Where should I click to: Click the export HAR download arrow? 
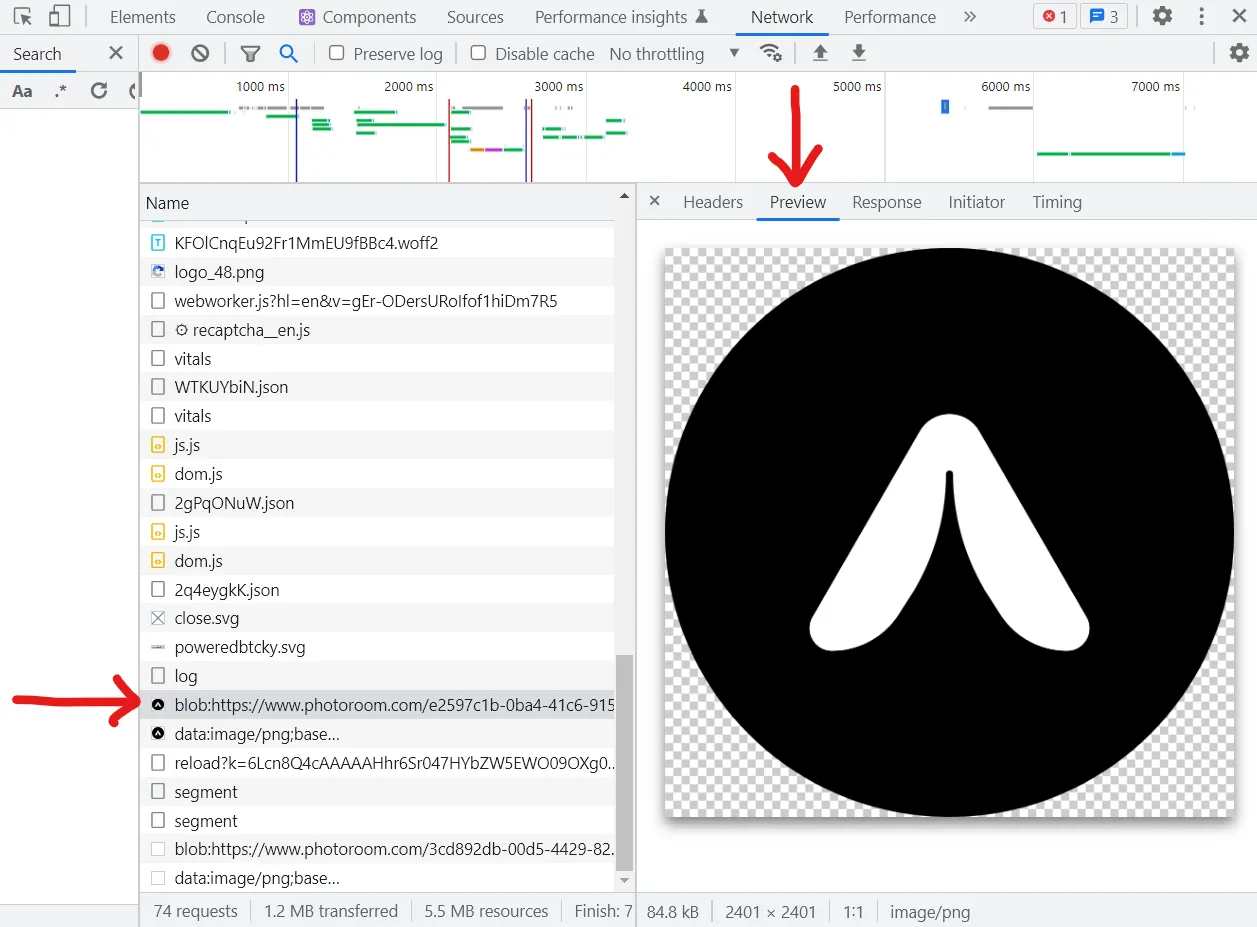coord(858,54)
